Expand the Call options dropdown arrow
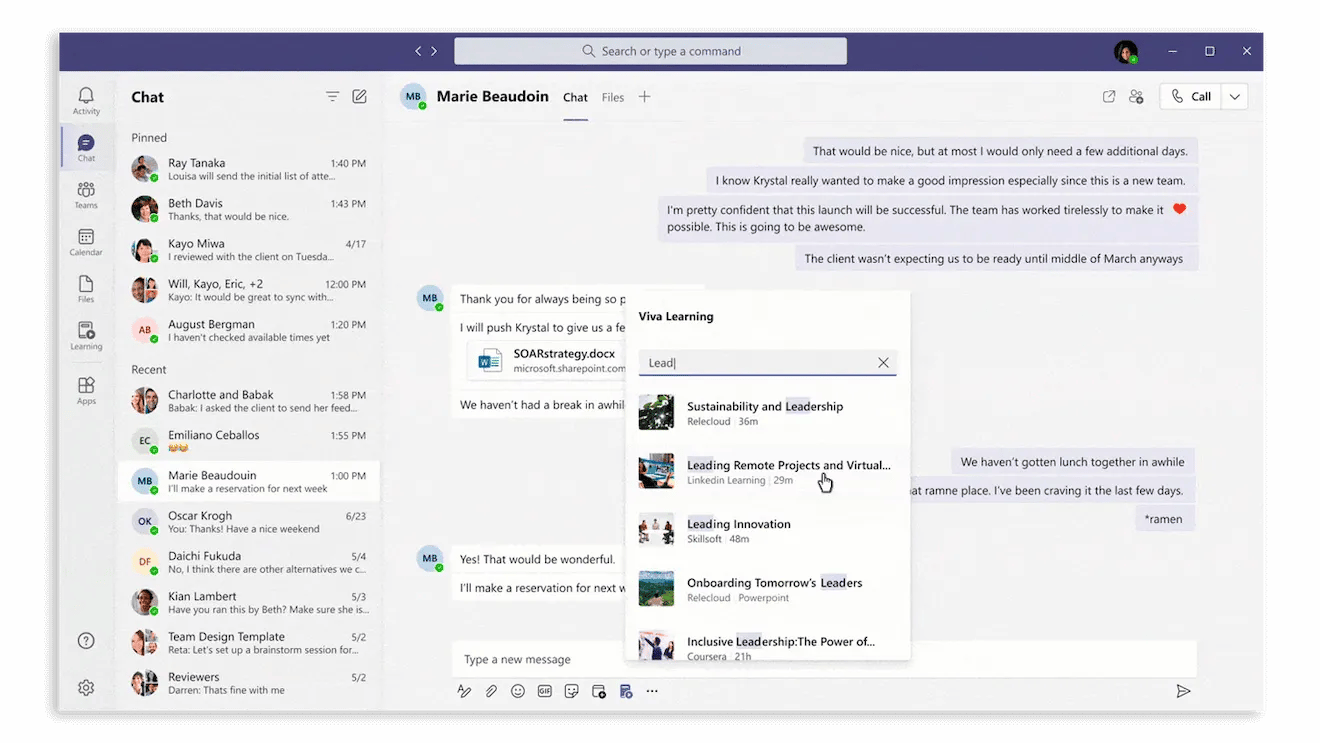Screen dimensions: 1320x743 point(1235,97)
